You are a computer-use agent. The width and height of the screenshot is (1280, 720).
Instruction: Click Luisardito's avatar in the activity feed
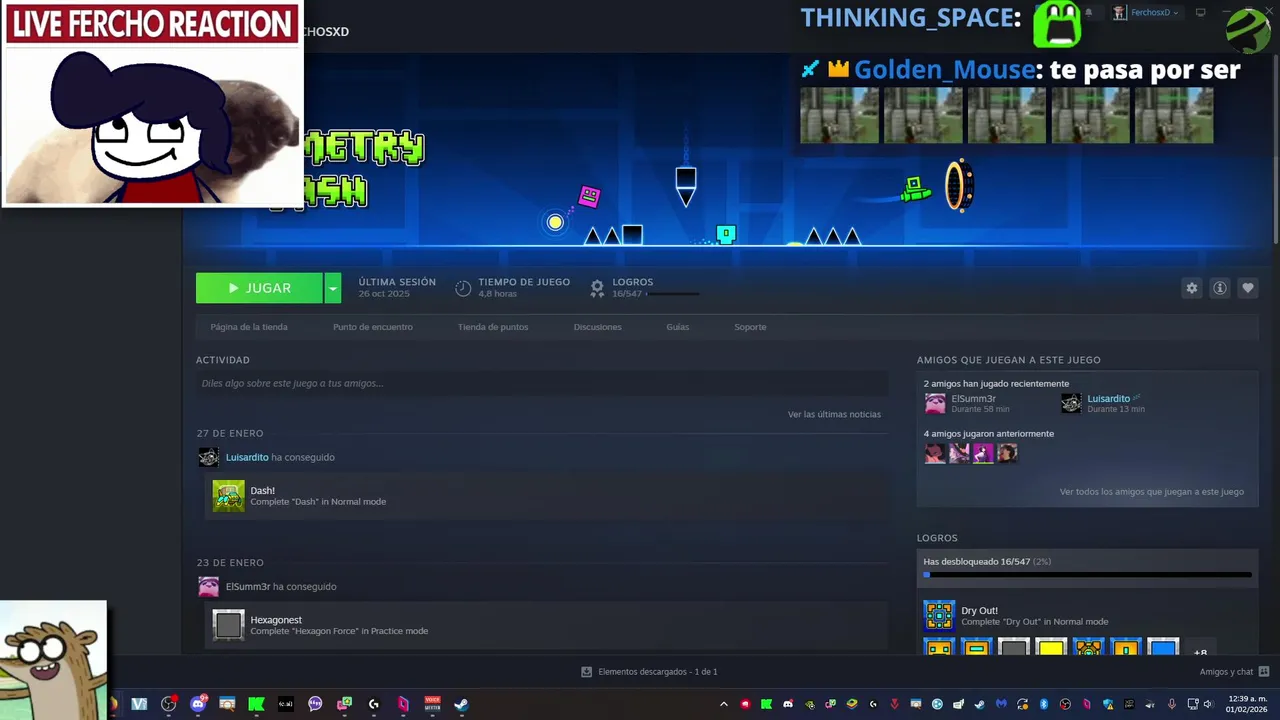tap(208, 457)
